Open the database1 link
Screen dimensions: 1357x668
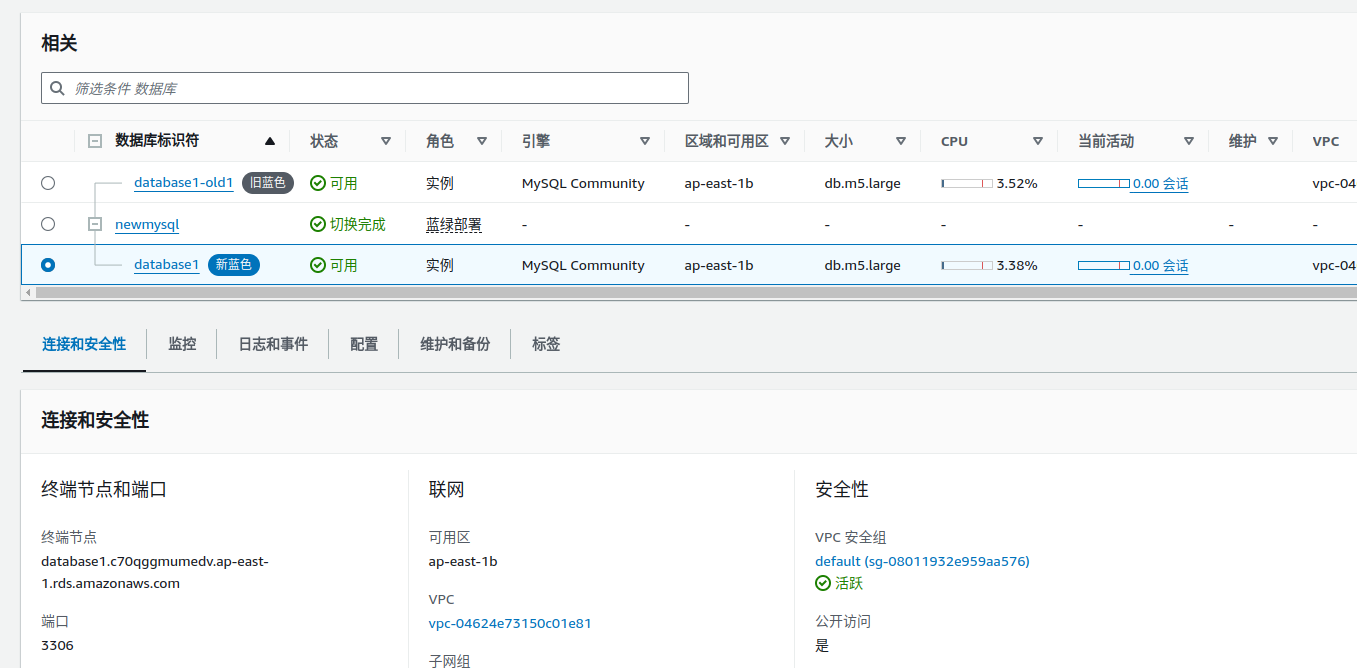coord(167,265)
